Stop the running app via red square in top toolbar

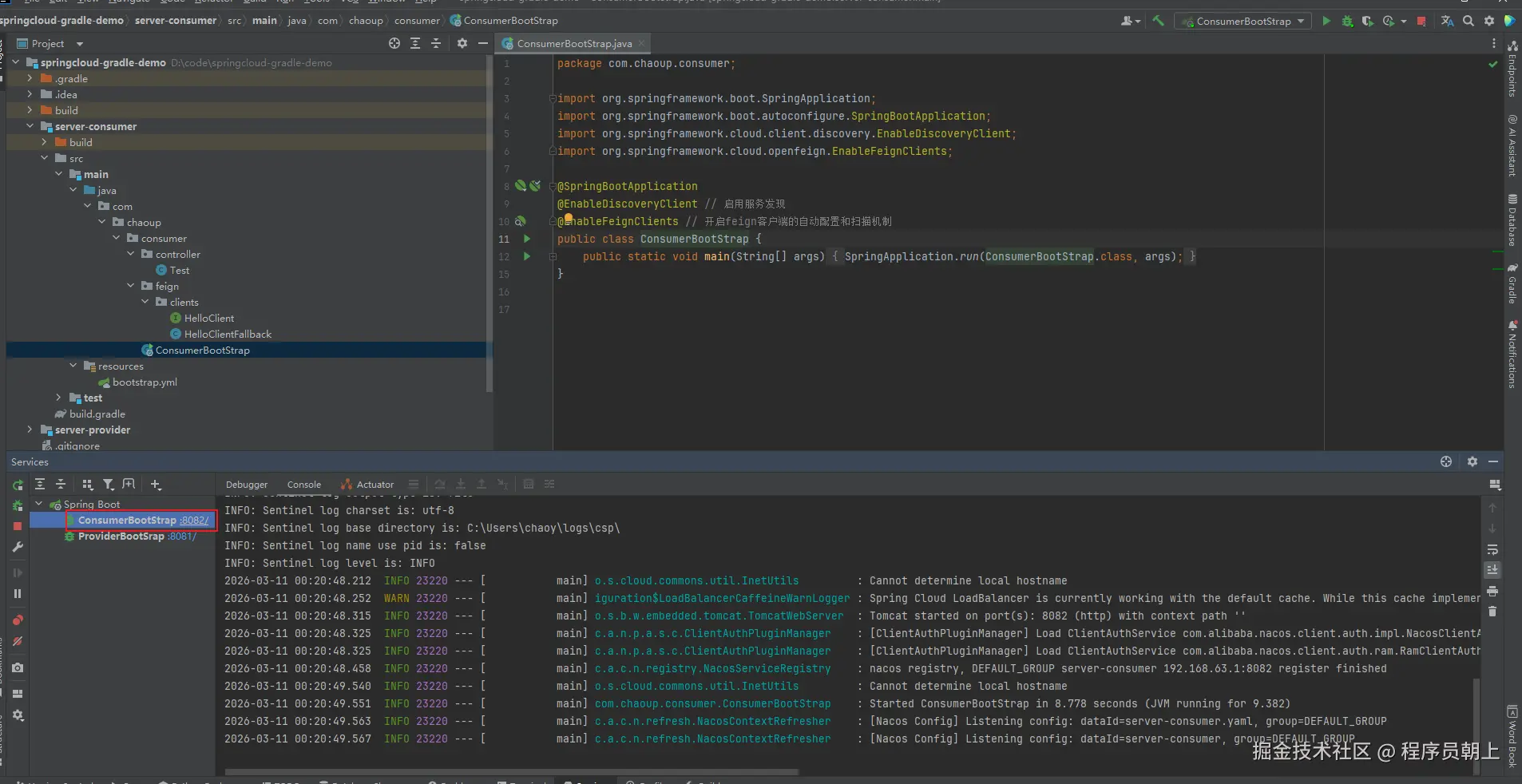(x=1421, y=22)
